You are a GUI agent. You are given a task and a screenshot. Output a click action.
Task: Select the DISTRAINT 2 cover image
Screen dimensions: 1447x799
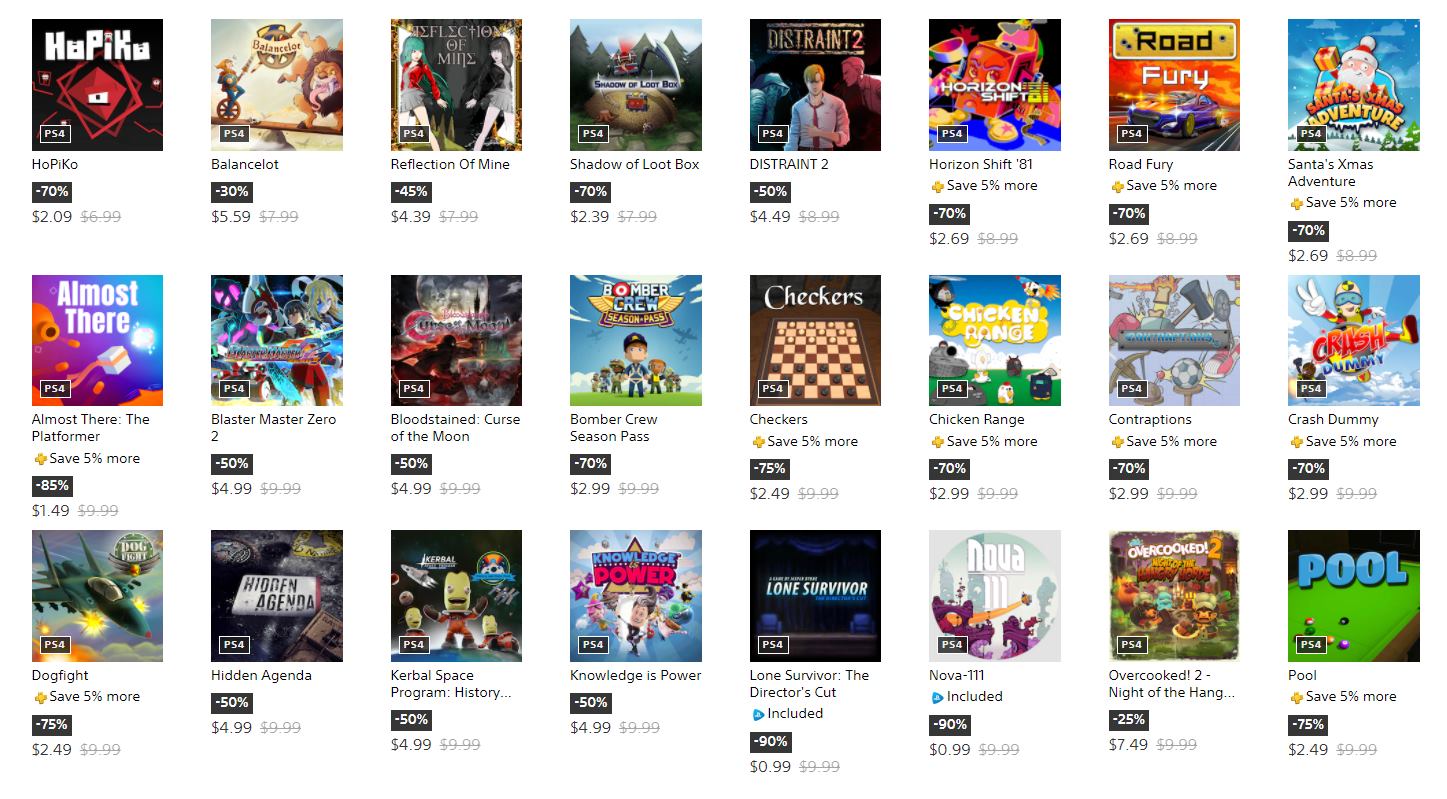click(815, 85)
